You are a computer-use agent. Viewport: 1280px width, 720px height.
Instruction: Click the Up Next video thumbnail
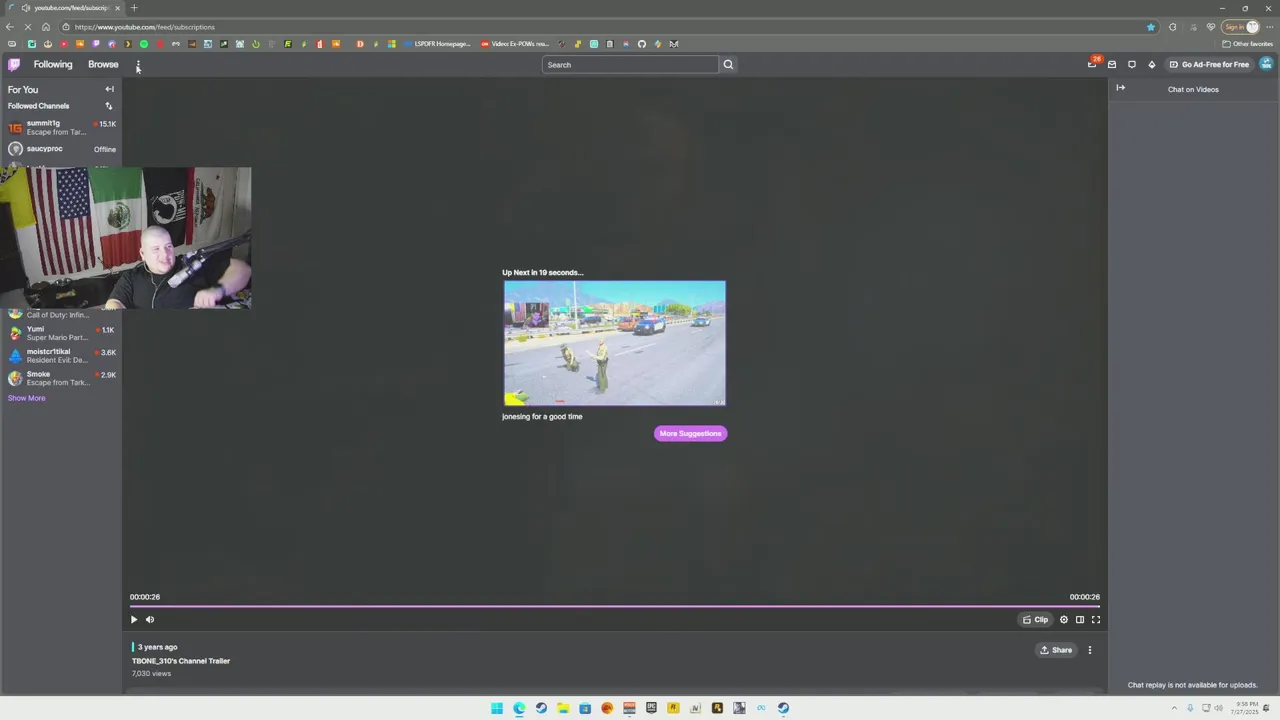click(615, 343)
